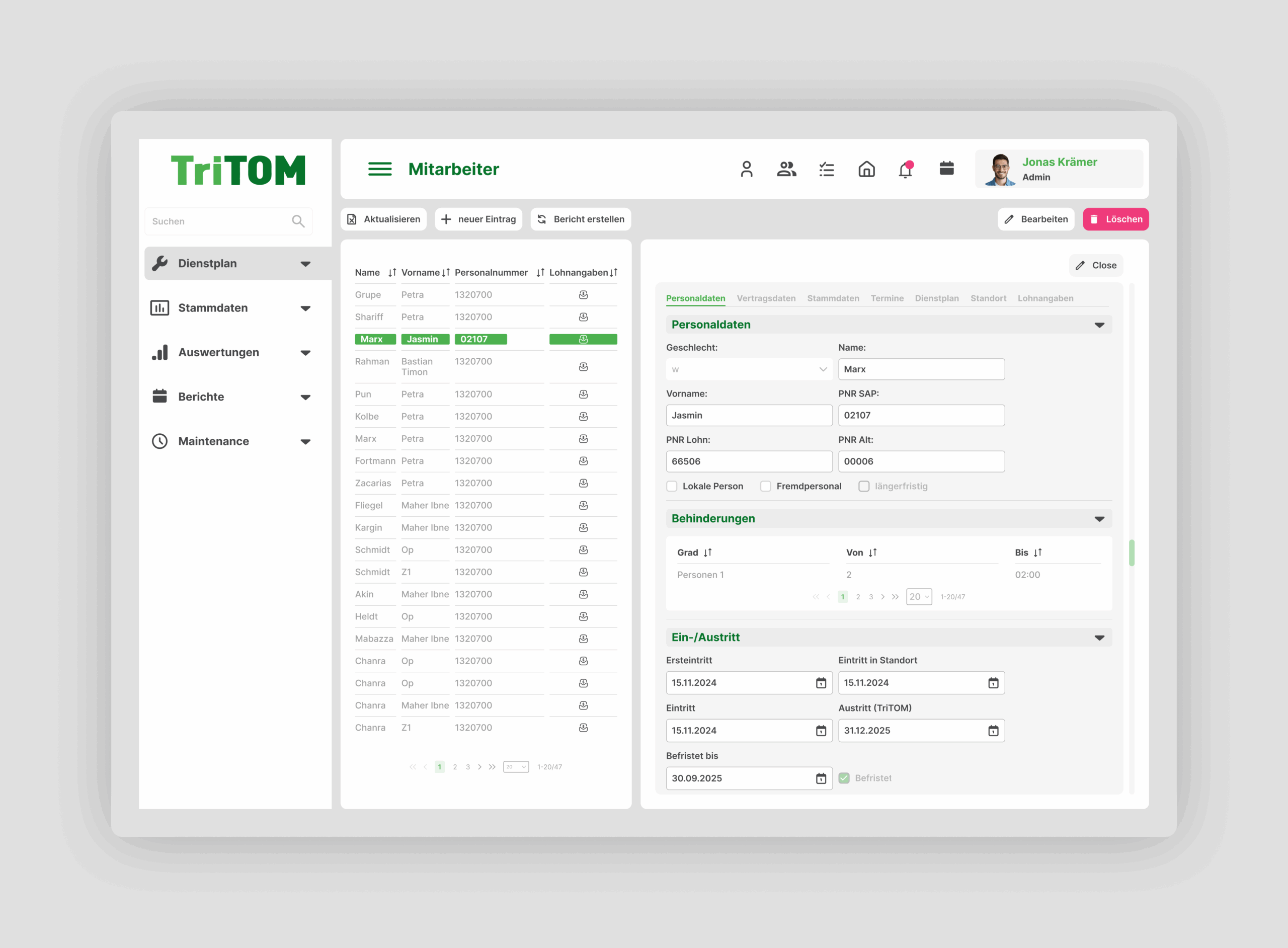
Task: Toggle the Befristet checkbox
Action: pyautogui.click(x=844, y=779)
